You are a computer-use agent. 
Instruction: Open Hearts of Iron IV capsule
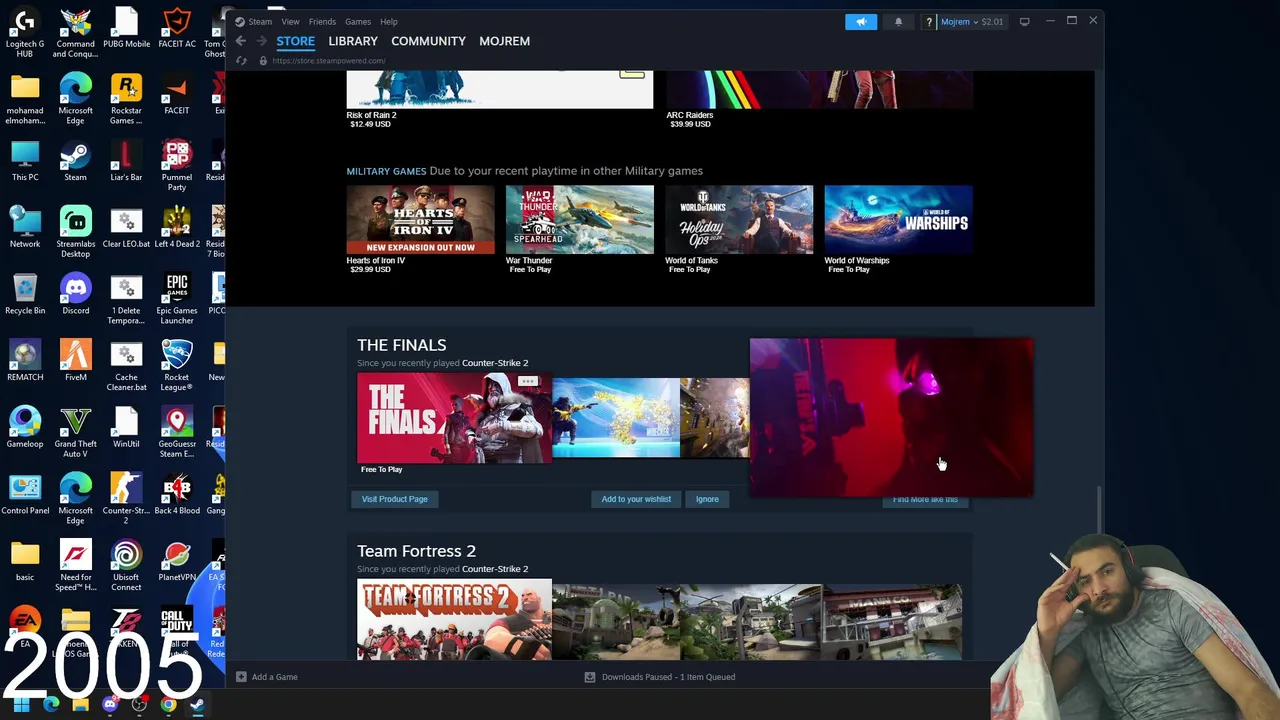[420, 220]
